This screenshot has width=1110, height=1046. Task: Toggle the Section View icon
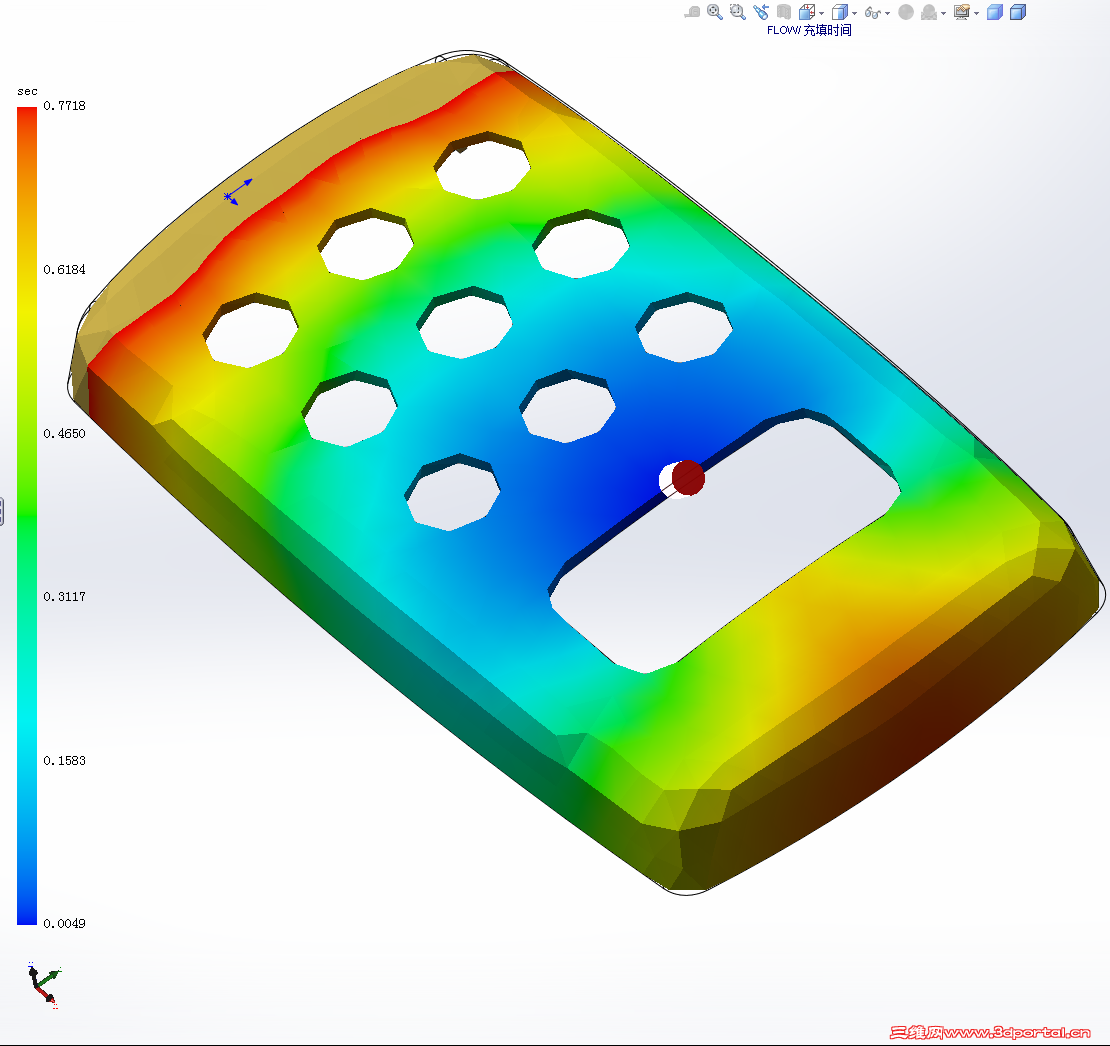pos(784,12)
